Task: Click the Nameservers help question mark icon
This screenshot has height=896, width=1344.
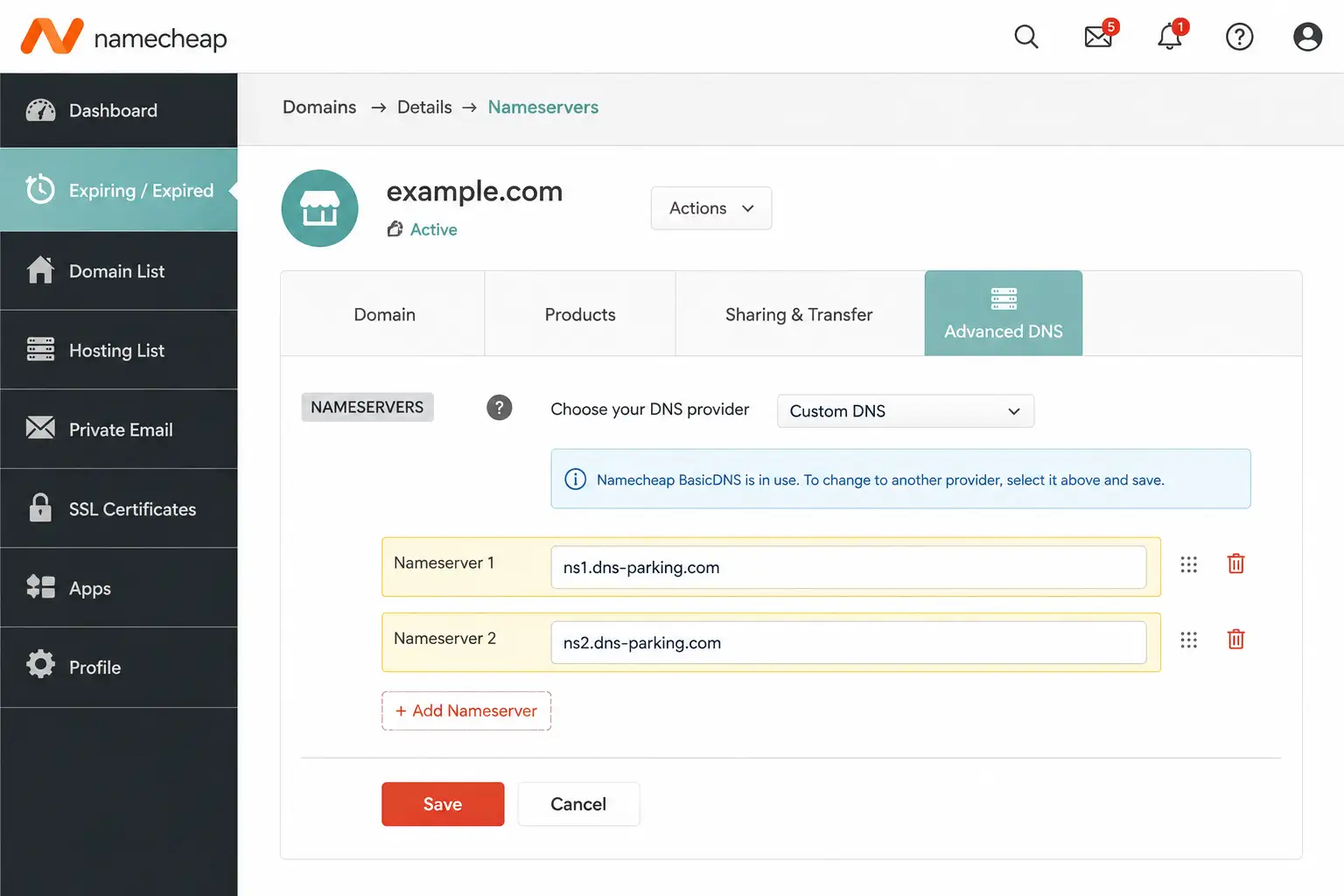Action: click(499, 408)
